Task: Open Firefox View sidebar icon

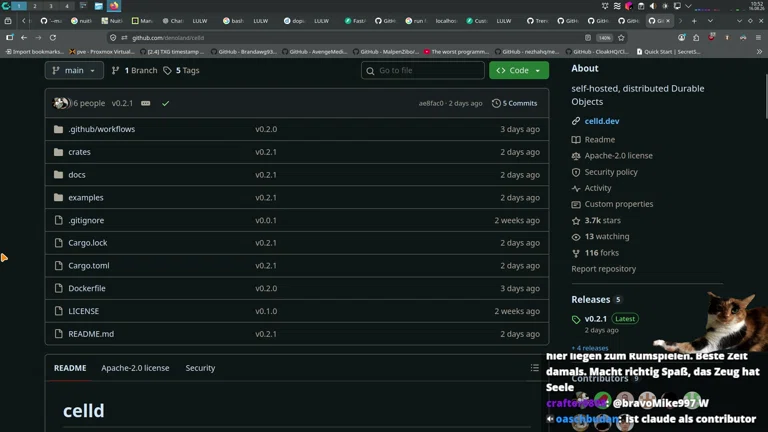Action: (8, 21)
